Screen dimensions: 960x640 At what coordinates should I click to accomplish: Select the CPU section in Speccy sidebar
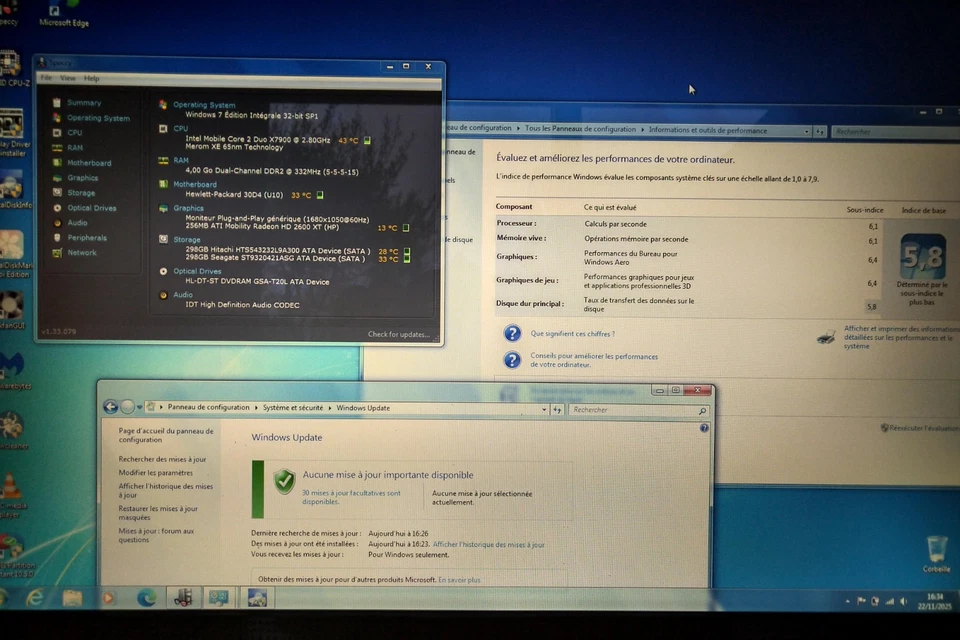(74, 132)
